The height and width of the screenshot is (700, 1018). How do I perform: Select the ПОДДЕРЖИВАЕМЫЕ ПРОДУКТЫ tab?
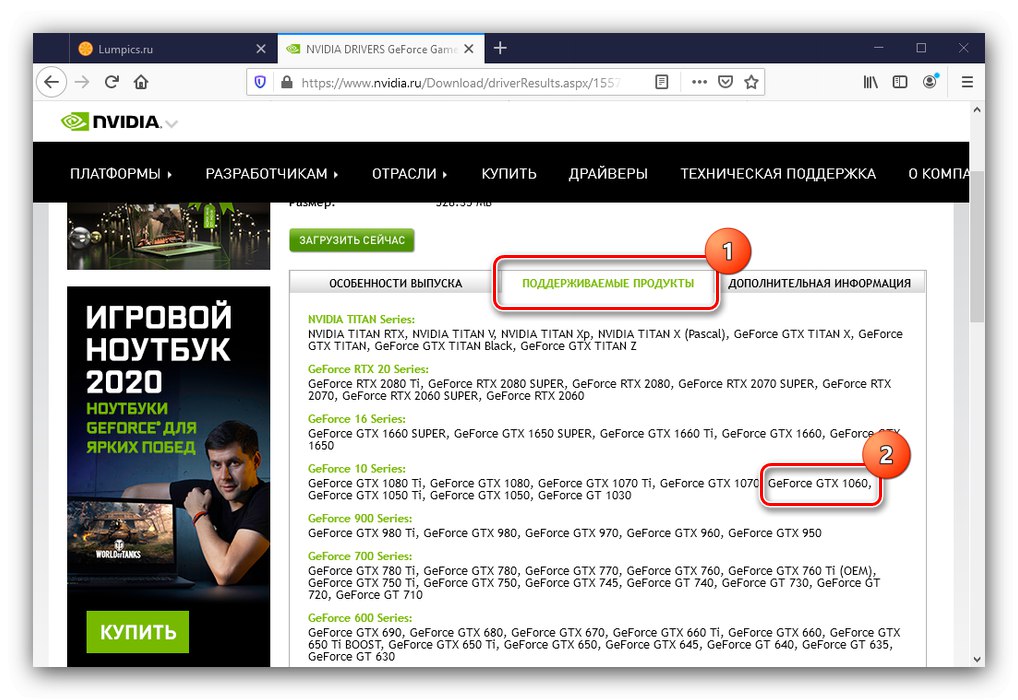tap(608, 283)
